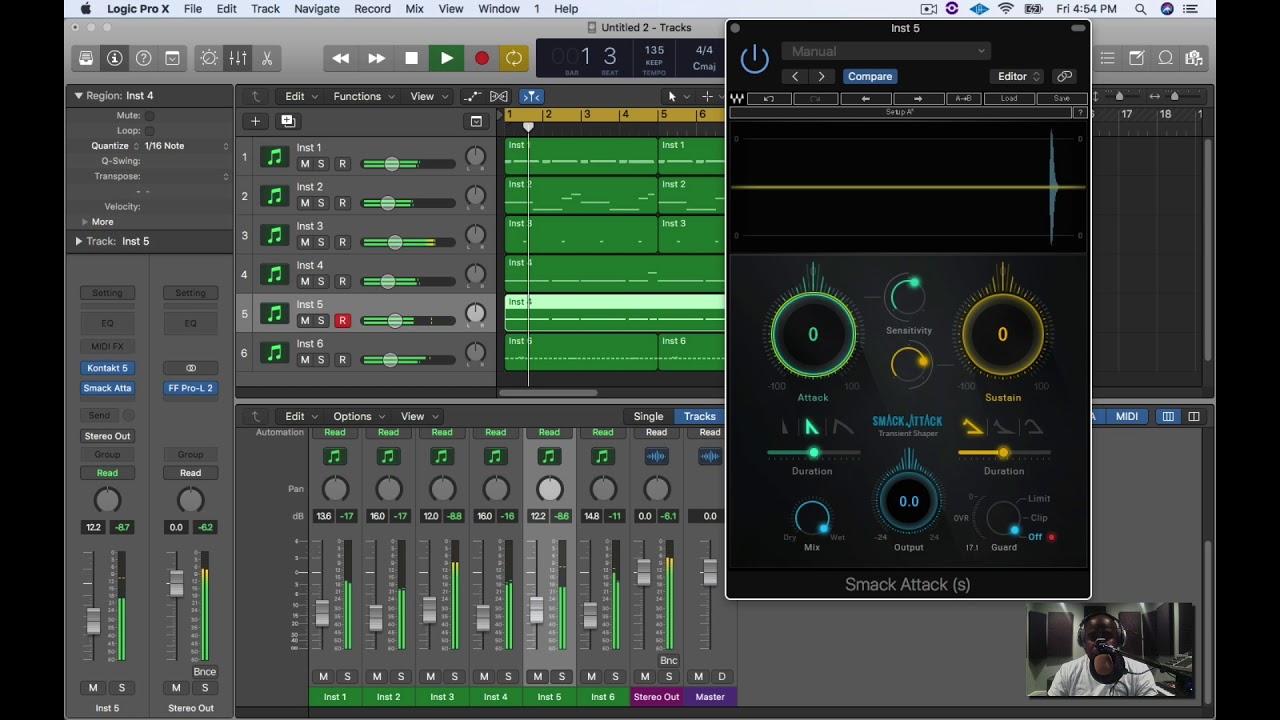The image size is (1280, 720).
Task: Mute the Inst 1 track
Action: [x=305, y=164]
